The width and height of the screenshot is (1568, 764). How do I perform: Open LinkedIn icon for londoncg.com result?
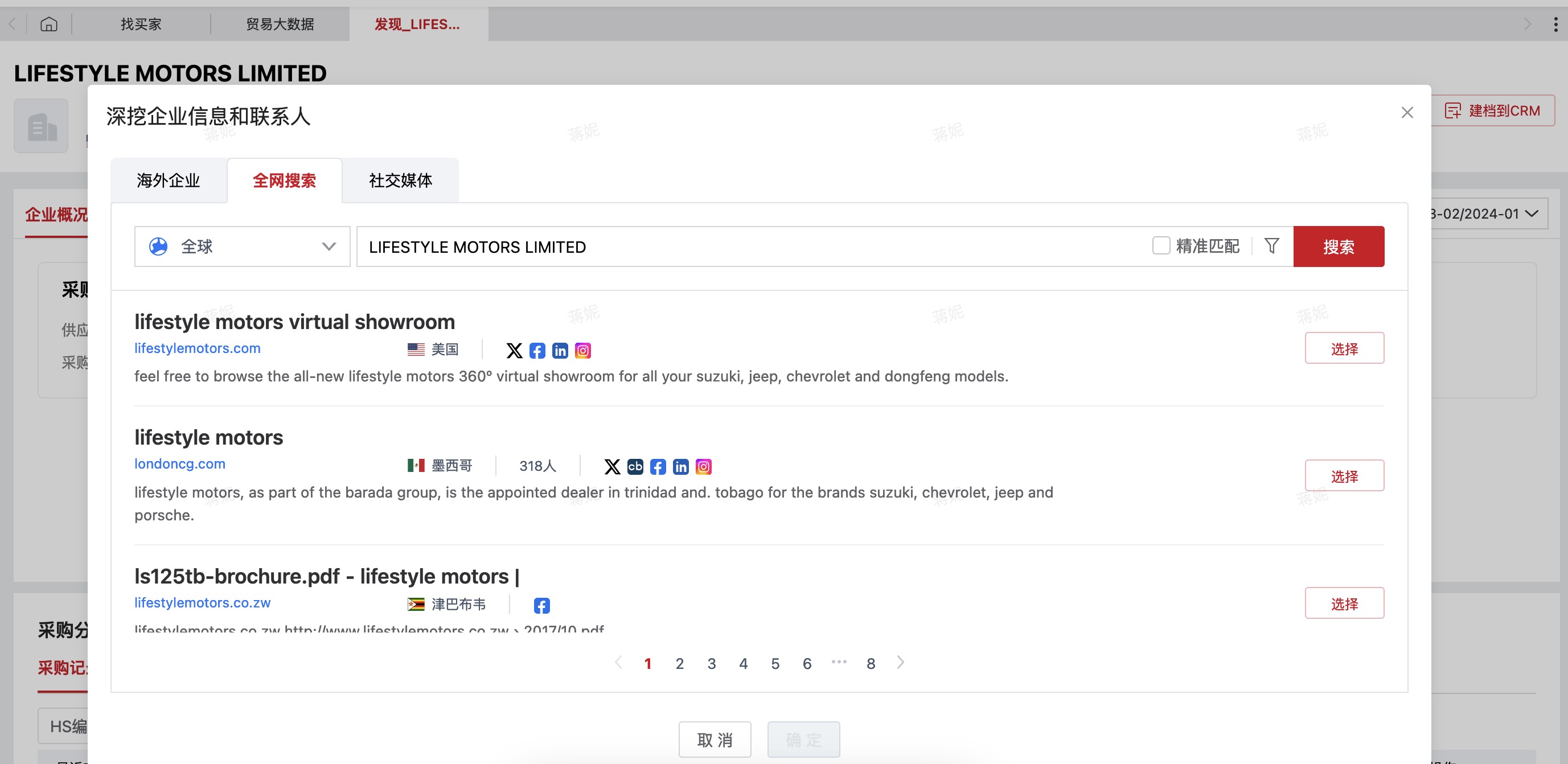pos(680,466)
